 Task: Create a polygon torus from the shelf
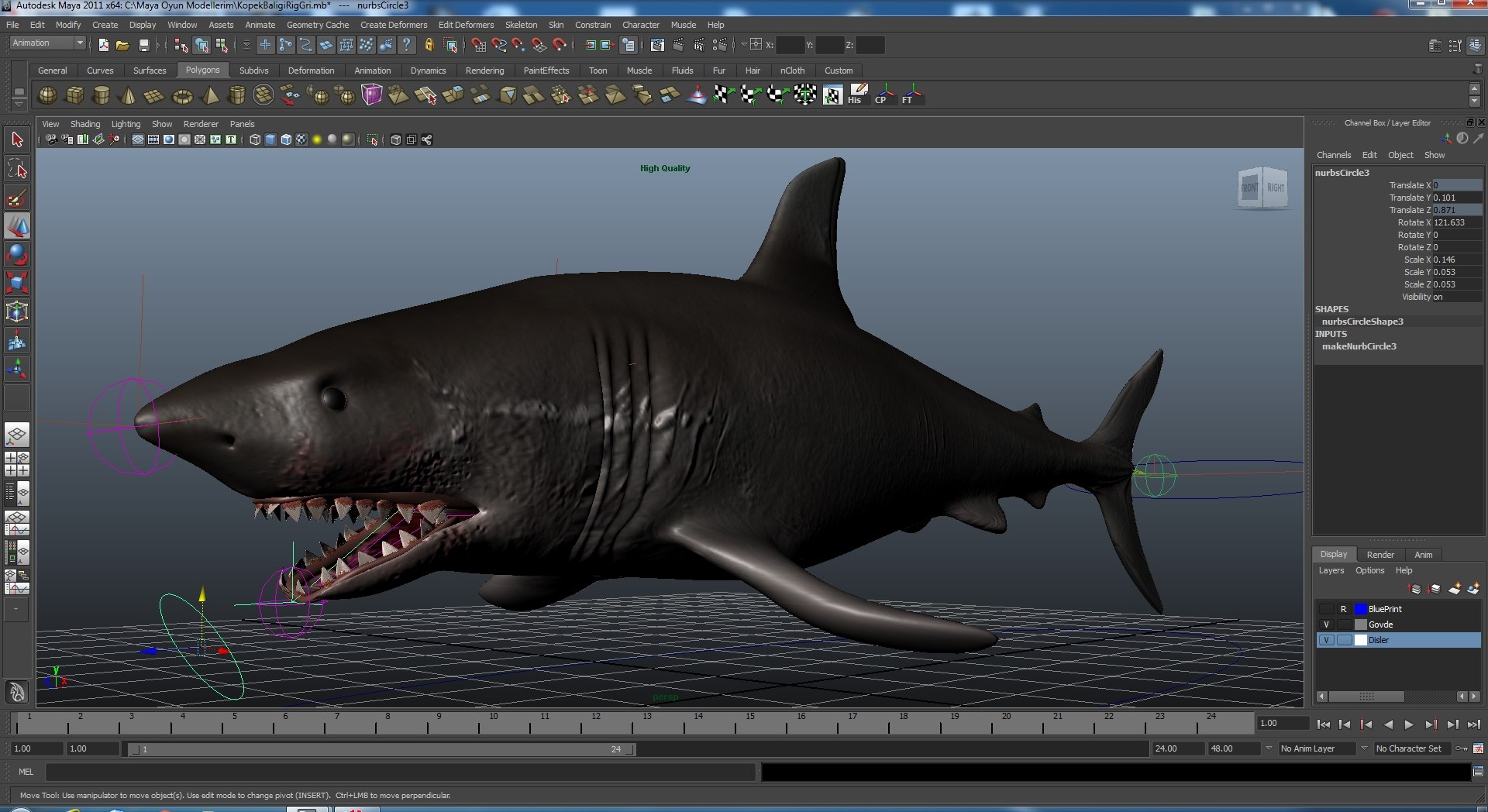[x=182, y=95]
